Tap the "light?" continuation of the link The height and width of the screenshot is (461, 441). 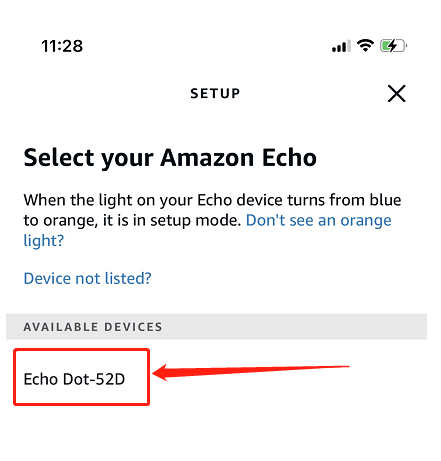coord(43,241)
